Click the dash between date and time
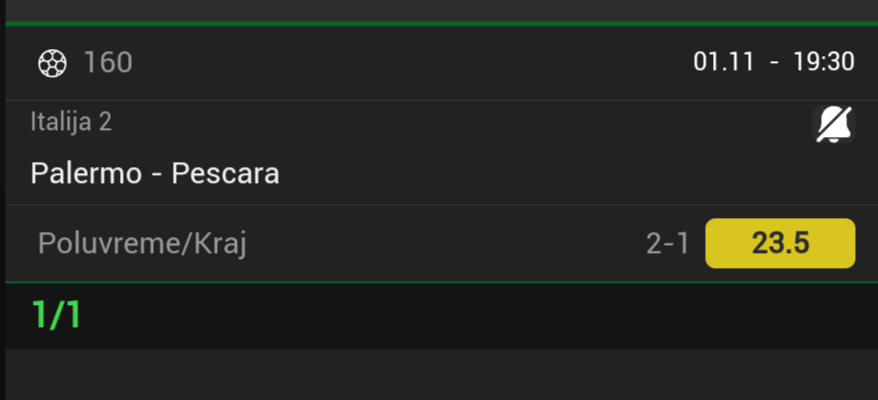This screenshot has width=878, height=400. 774,62
